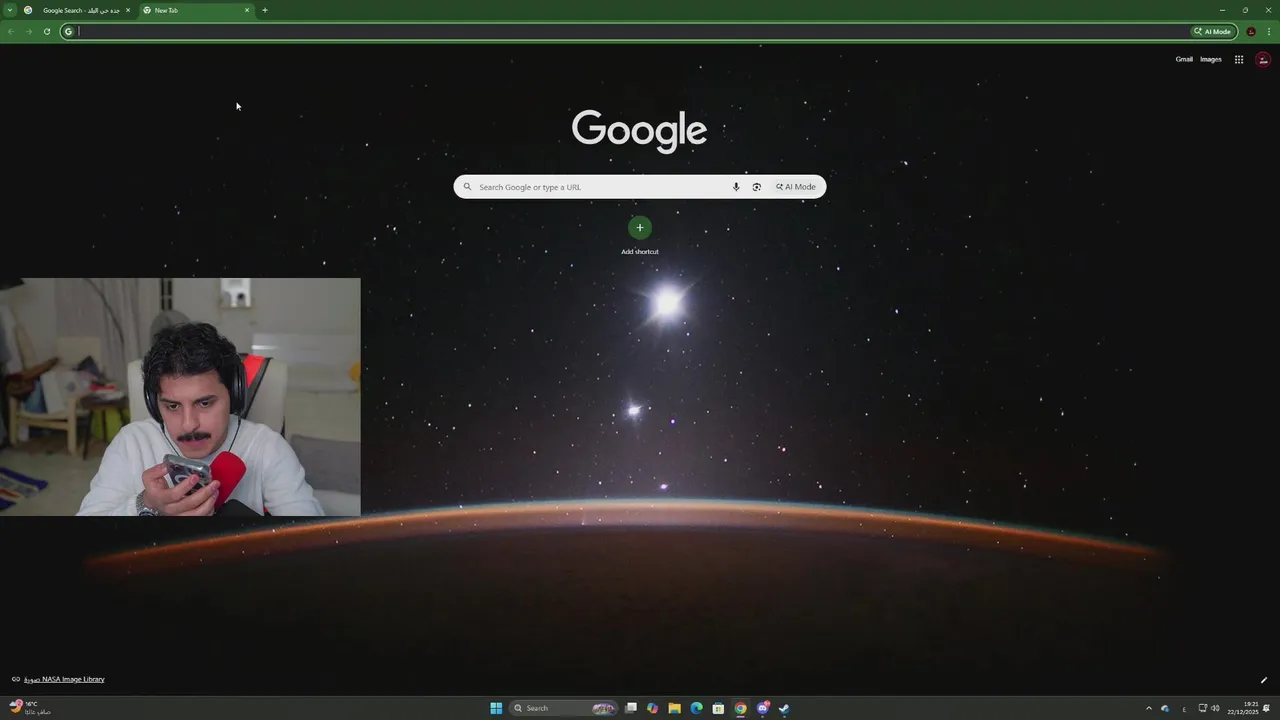Viewport: 1280px width, 720px height.
Task: Open the Google apps grid
Action: (x=1239, y=59)
